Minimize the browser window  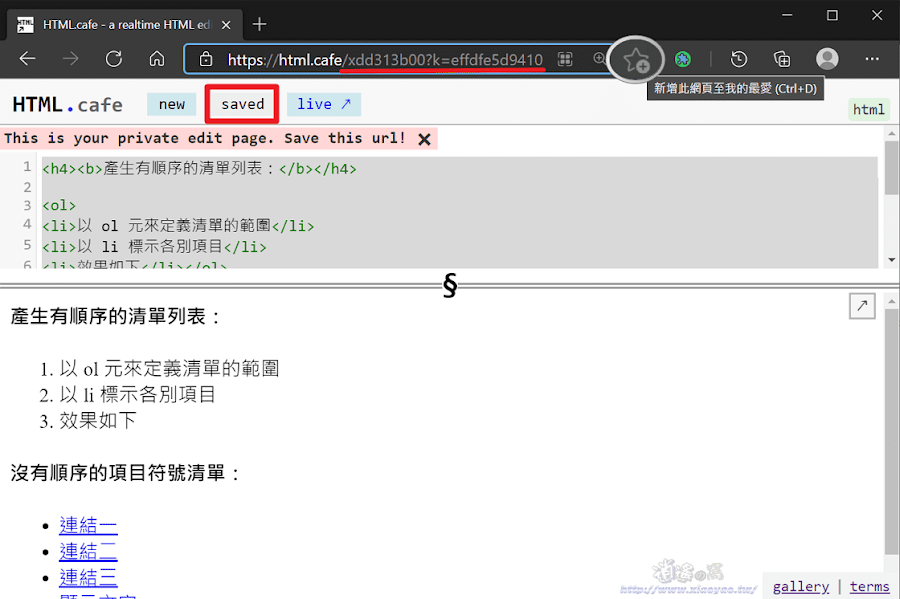pos(787,15)
